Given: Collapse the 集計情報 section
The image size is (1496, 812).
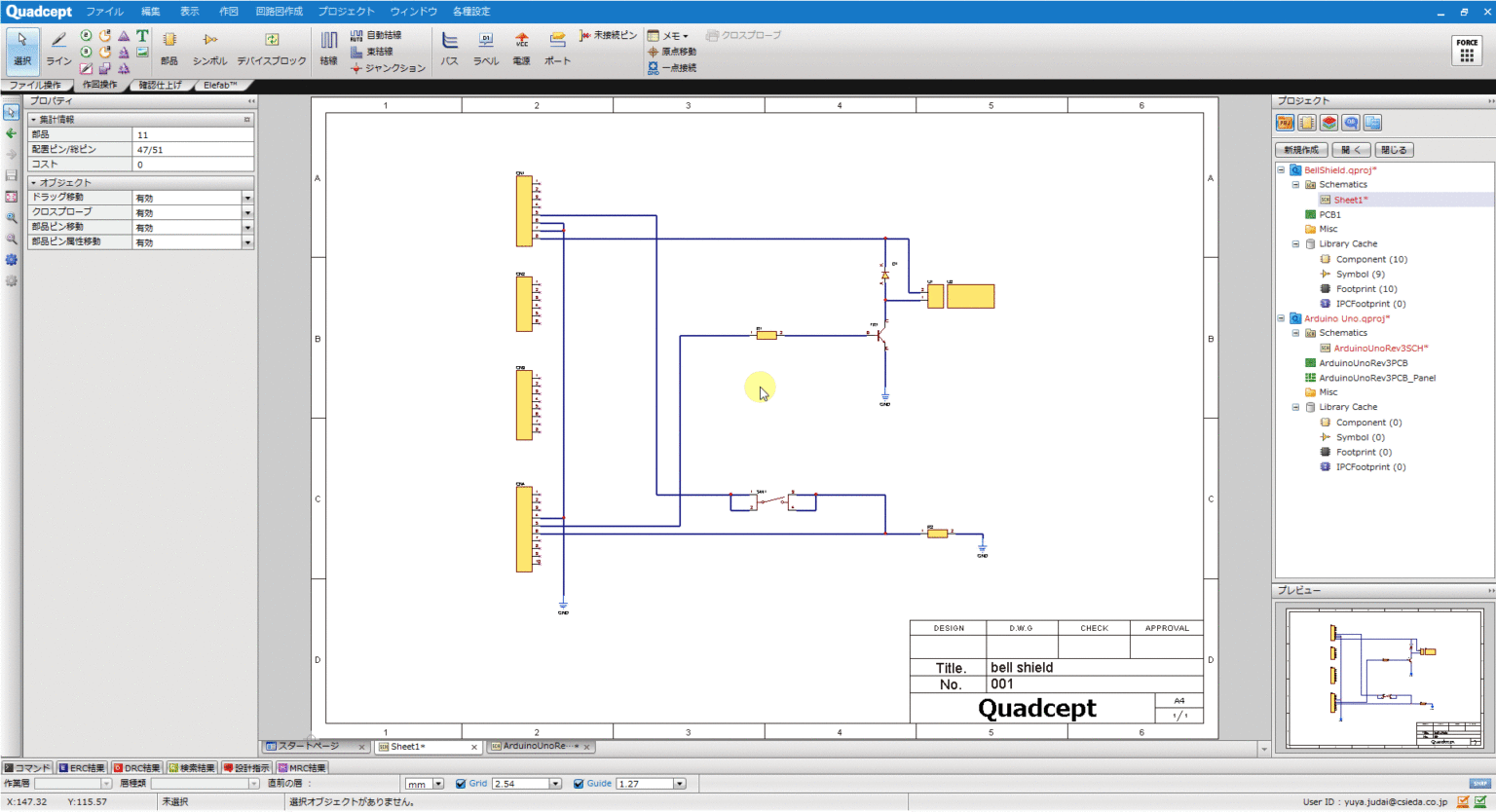Looking at the screenshot, I should pyautogui.click(x=33, y=120).
